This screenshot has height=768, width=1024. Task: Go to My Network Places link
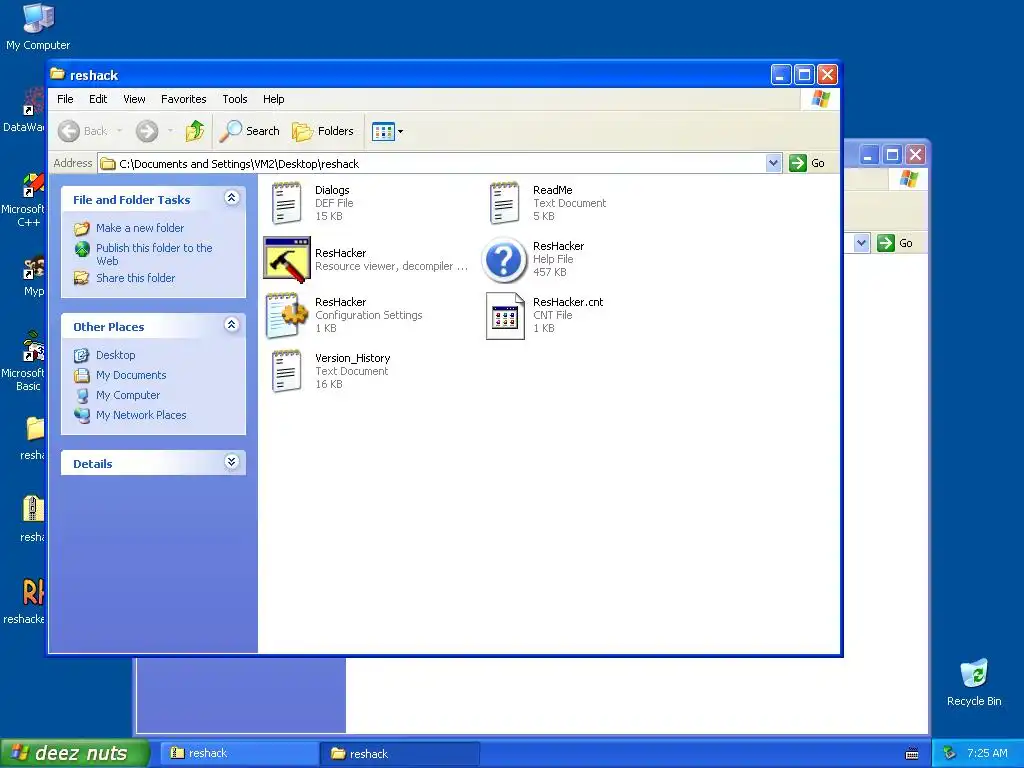pos(141,415)
